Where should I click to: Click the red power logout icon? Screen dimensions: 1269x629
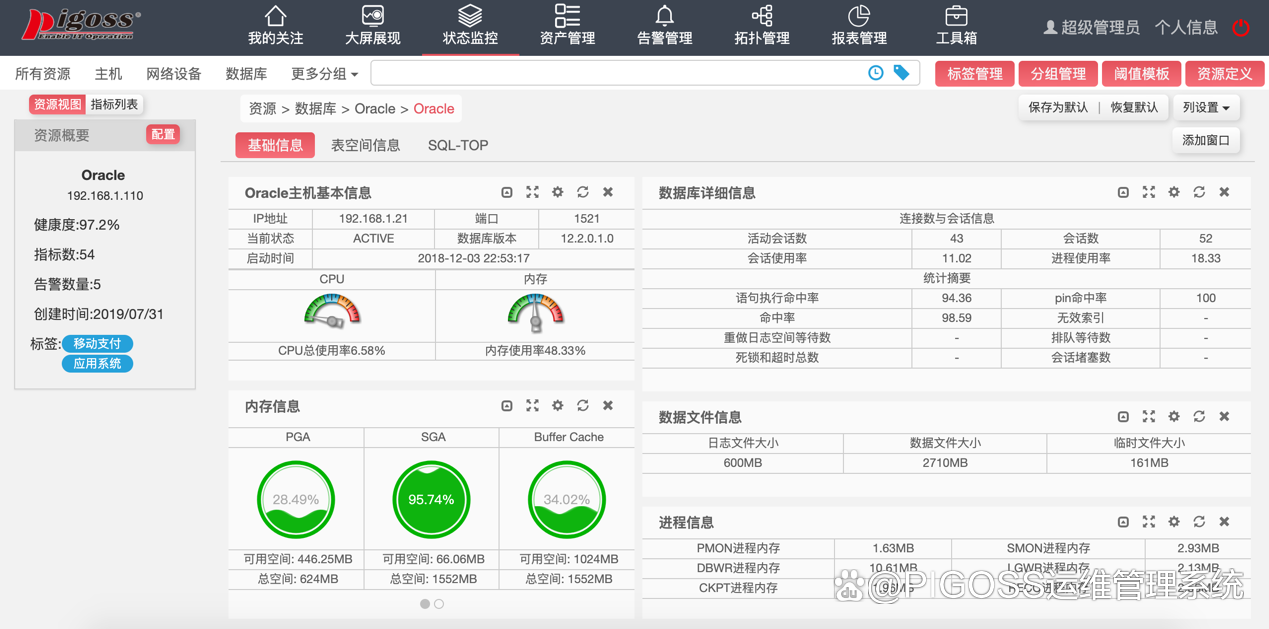coord(1241,27)
